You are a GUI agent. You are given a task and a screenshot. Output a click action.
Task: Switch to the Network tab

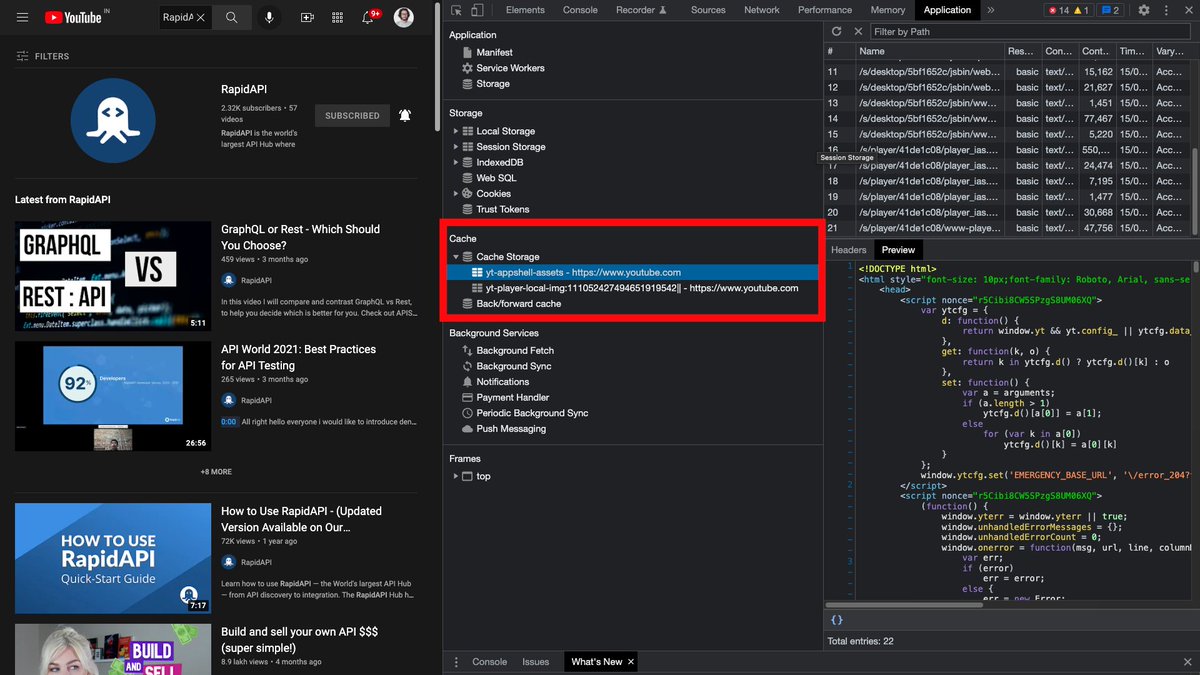761,10
